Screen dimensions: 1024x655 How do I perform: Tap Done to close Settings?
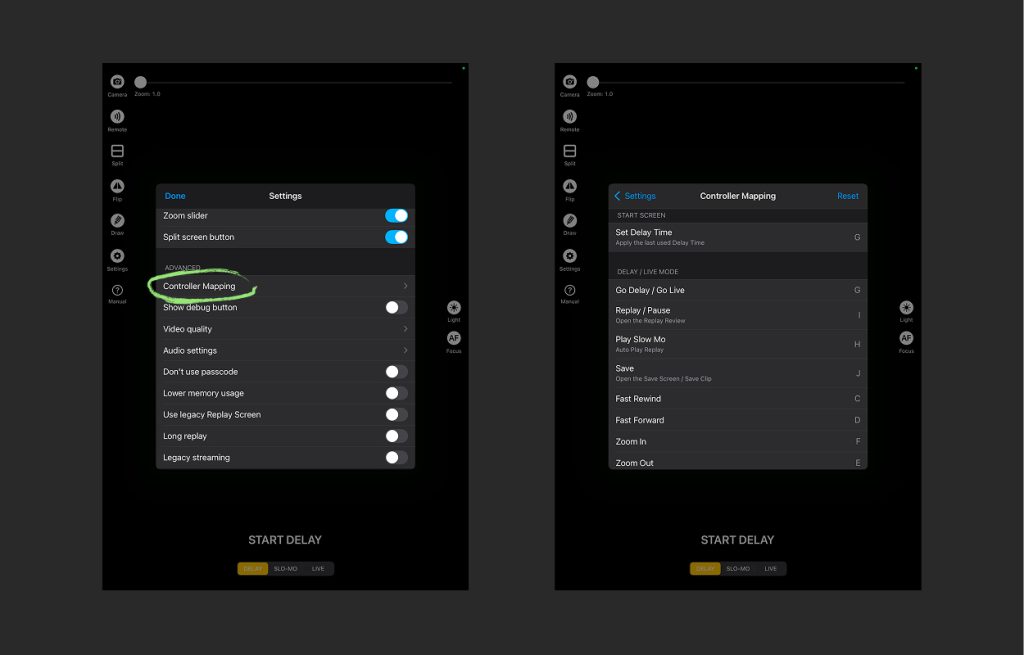click(x=174, y=195)
